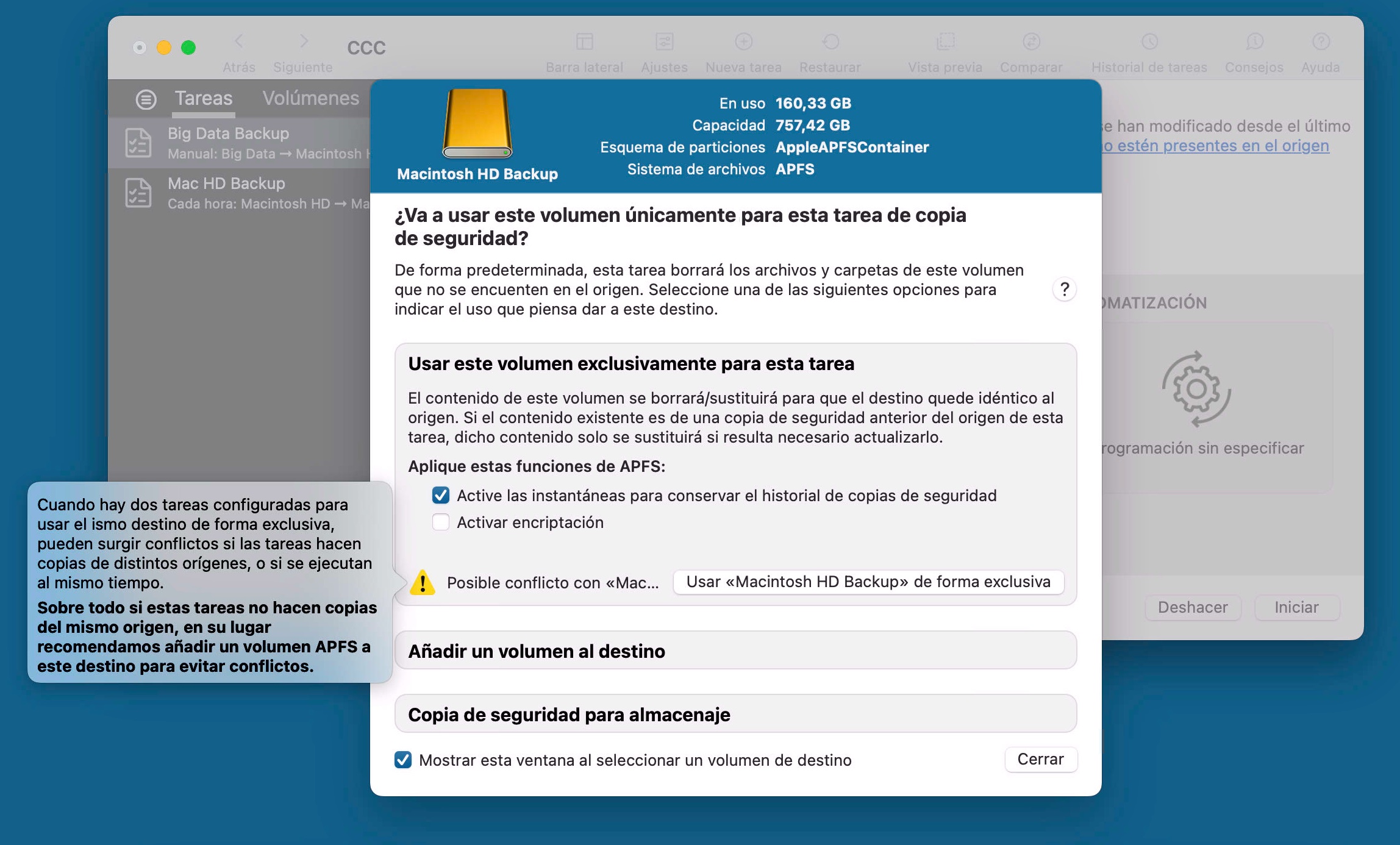Click the Deshacer button
Viewport: 1400px width, 845px height.
click(x=1193, y=607)
